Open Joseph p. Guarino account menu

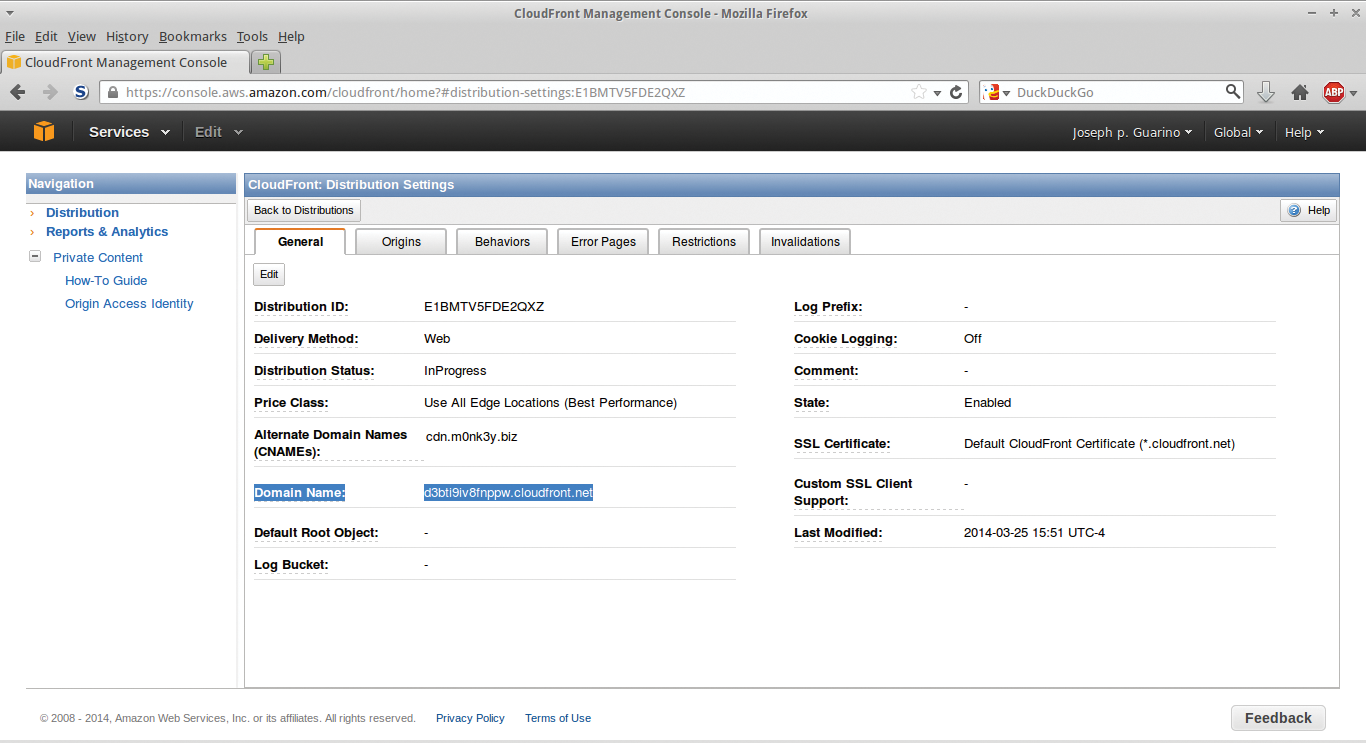pyautogui.click(x=1132, y=132)
